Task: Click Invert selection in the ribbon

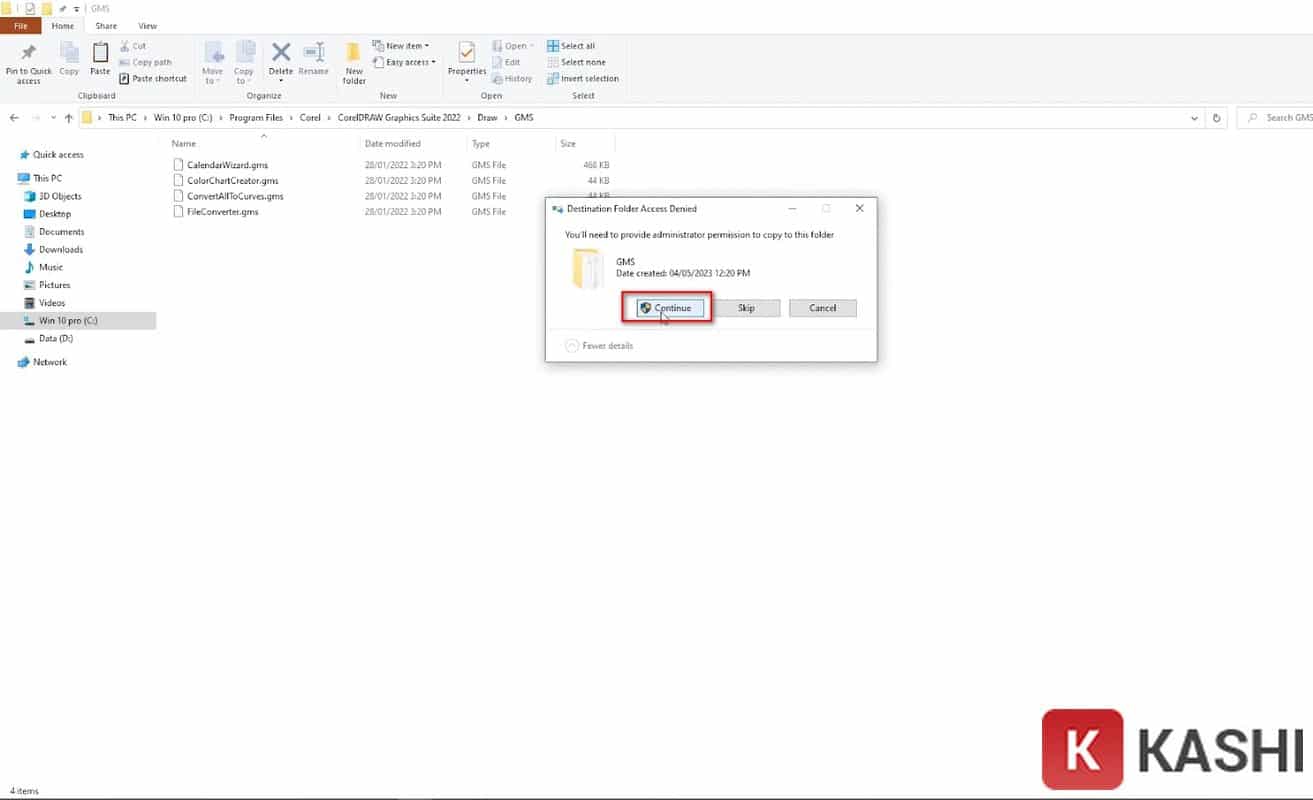Action: (x=582, y=78)
